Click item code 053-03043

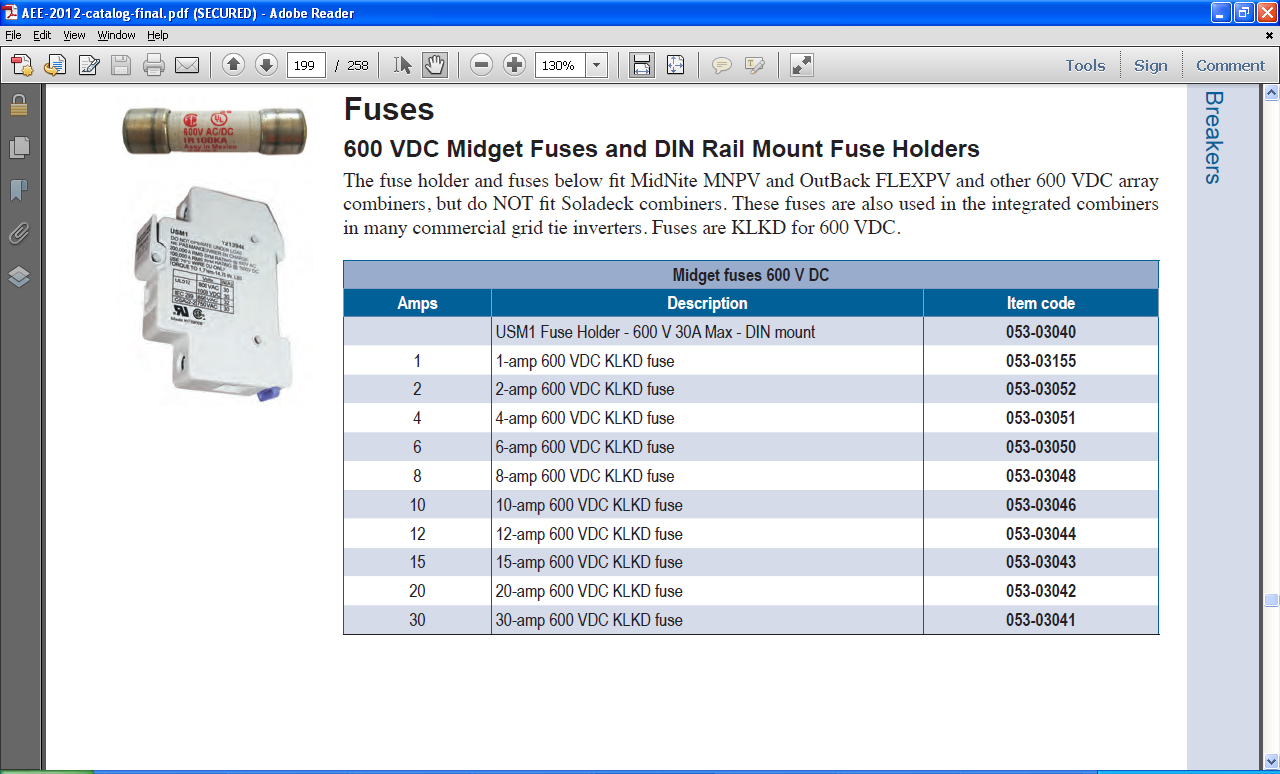click(1041, 562)
